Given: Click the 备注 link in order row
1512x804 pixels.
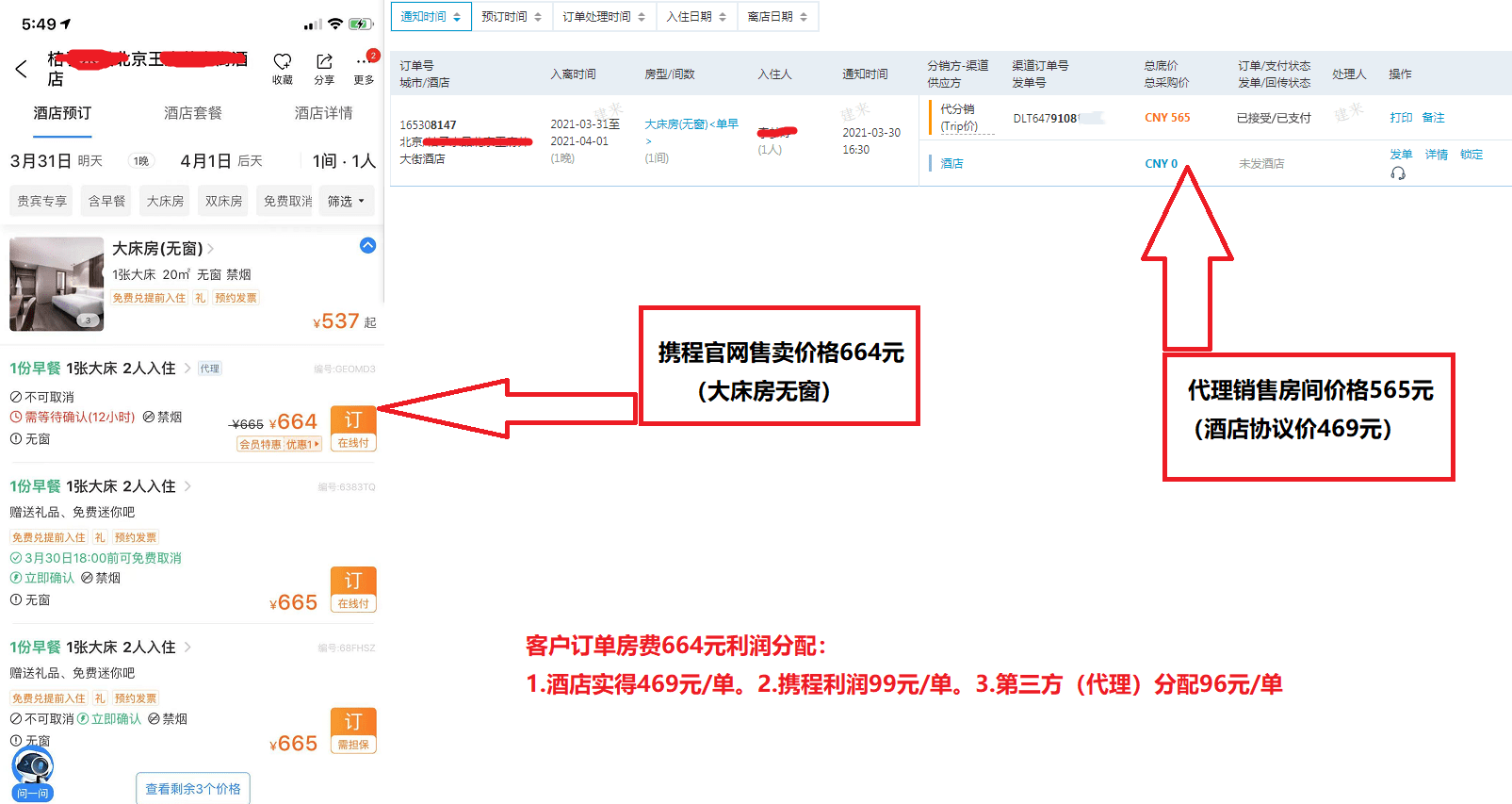Looking at the screenshot, I should pos(1433,118).
